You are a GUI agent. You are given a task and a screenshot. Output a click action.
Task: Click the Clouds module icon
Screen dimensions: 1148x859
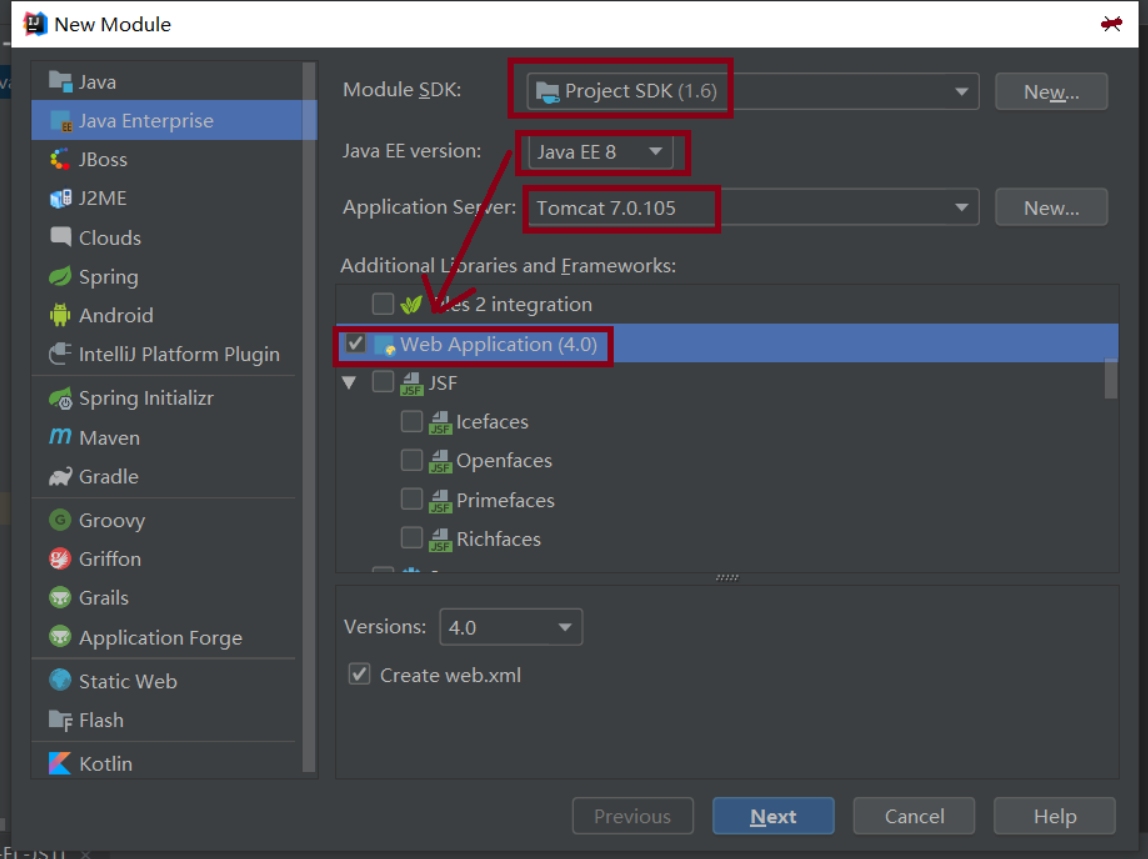(x=60, y=237)
